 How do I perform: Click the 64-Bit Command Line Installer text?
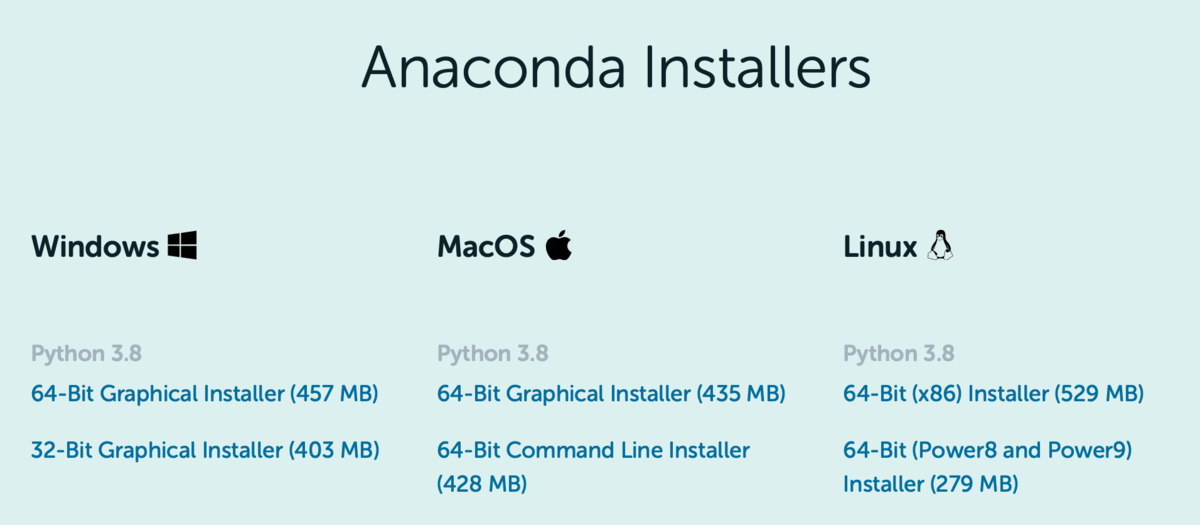click(x=593, y=450)
